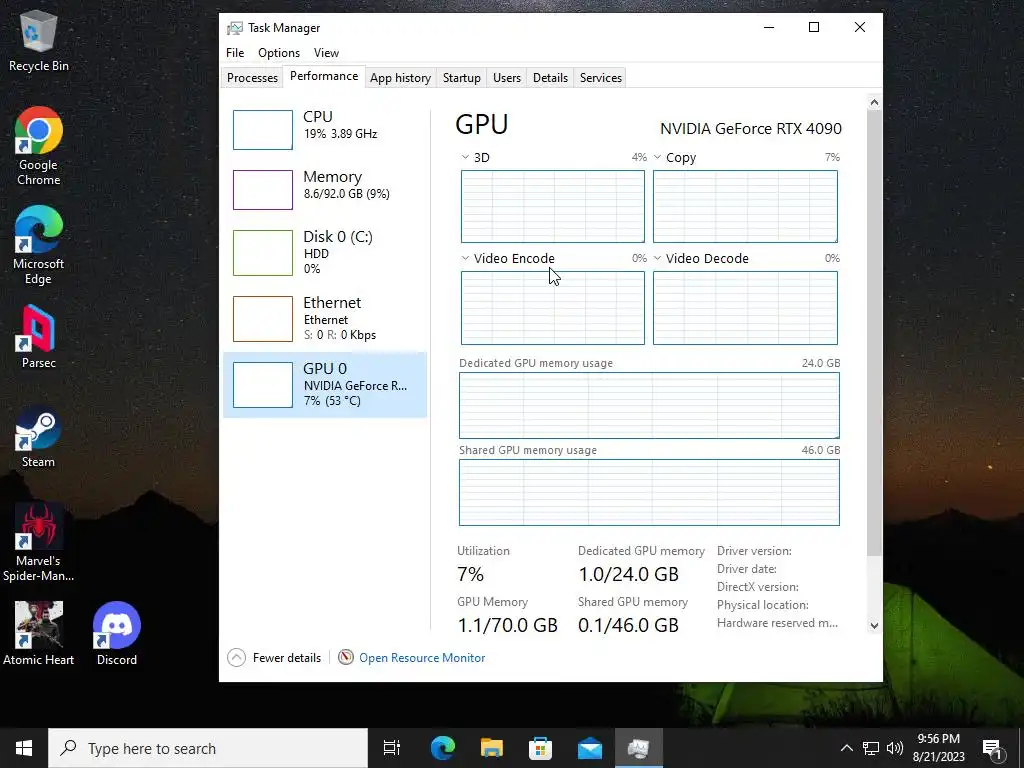Select CPU in the performance list
This screenshot has width=1024, height=768.
click(x=325, y=130)
